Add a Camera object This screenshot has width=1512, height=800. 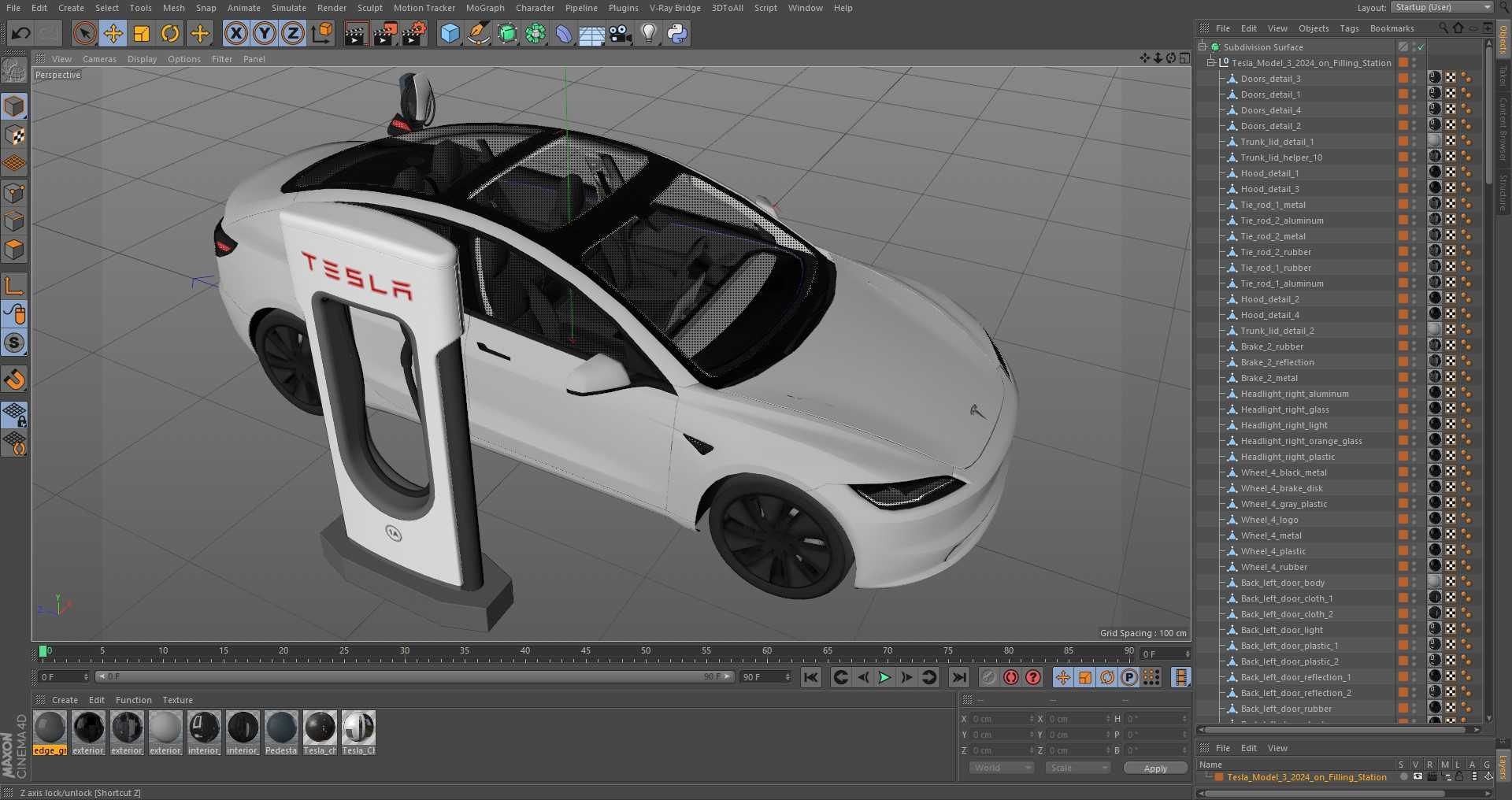tap(621, 33)
